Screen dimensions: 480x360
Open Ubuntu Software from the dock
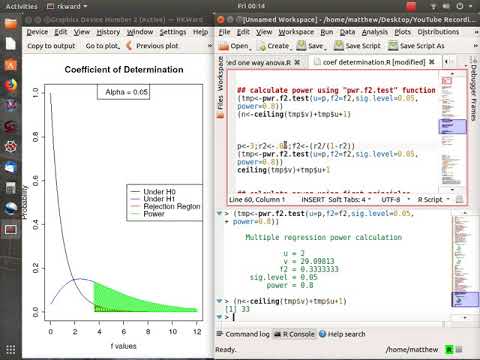click(x=11, y=65)
